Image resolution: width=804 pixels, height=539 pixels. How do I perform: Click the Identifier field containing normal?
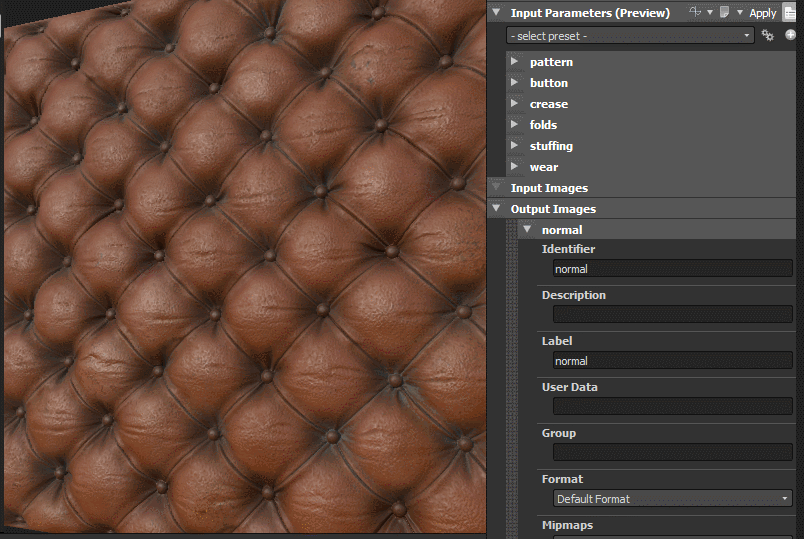[673, 268]
